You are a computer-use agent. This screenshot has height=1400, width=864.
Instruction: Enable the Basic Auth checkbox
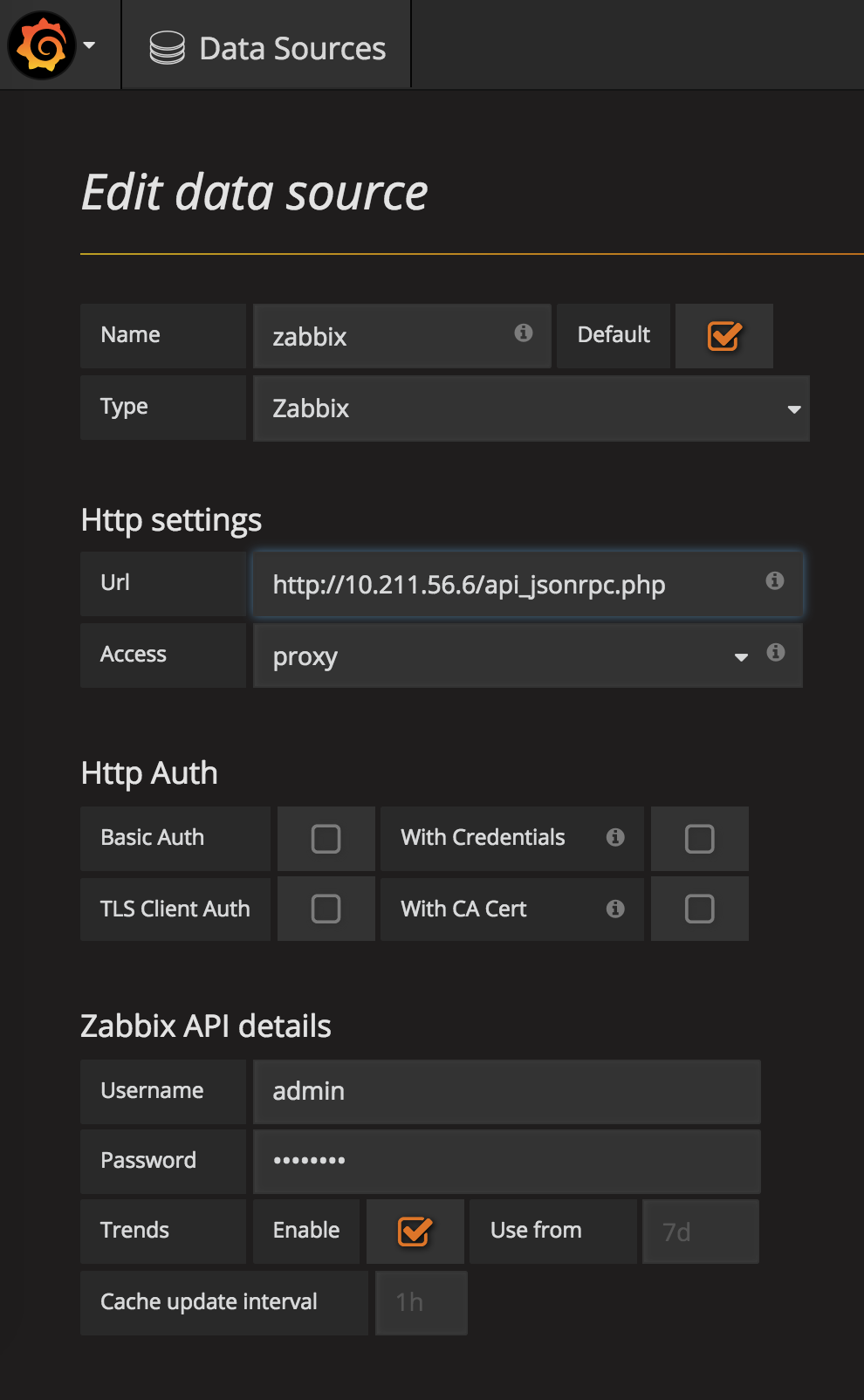(x=326, y=839)
